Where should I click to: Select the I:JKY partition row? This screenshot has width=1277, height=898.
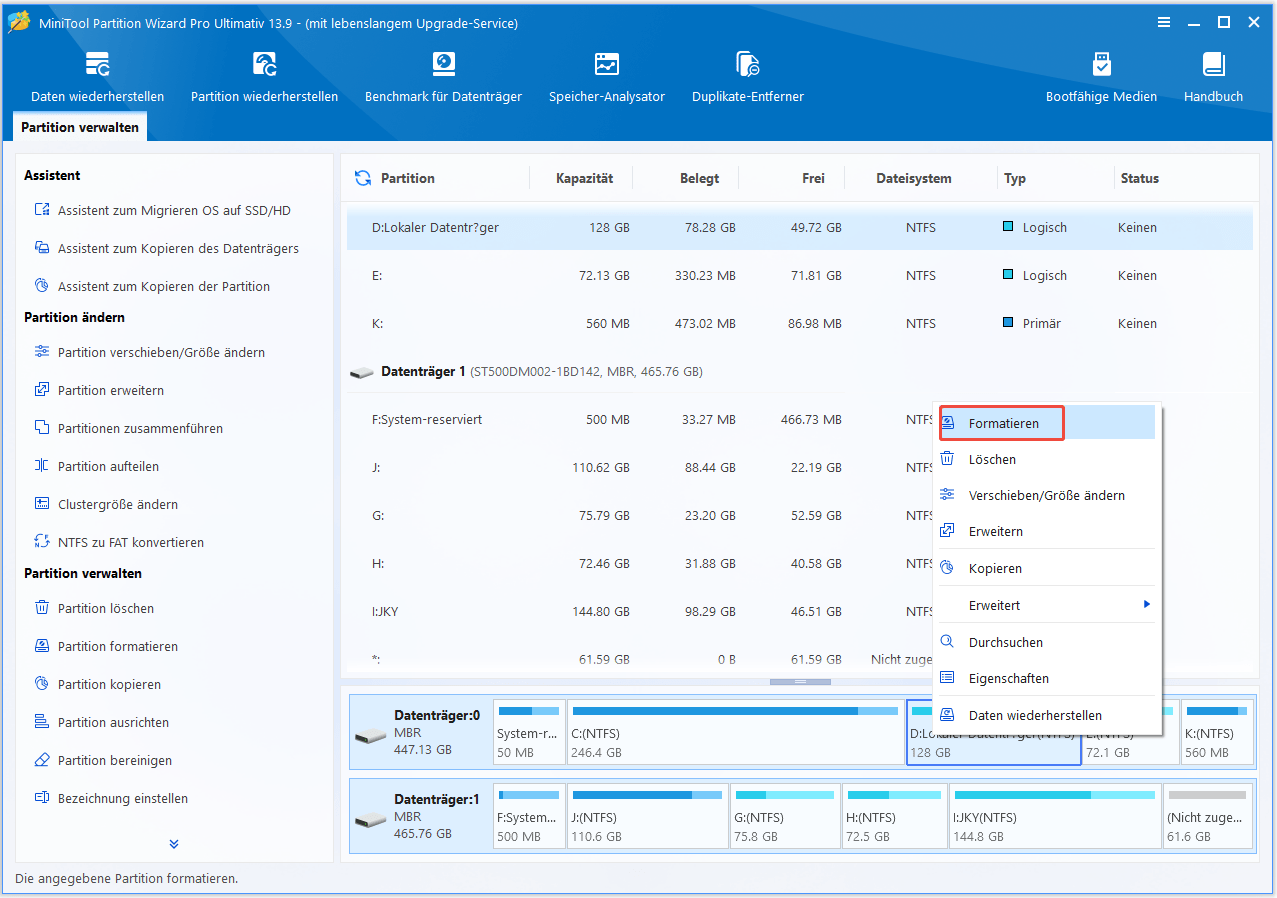(x=640, y=611)
